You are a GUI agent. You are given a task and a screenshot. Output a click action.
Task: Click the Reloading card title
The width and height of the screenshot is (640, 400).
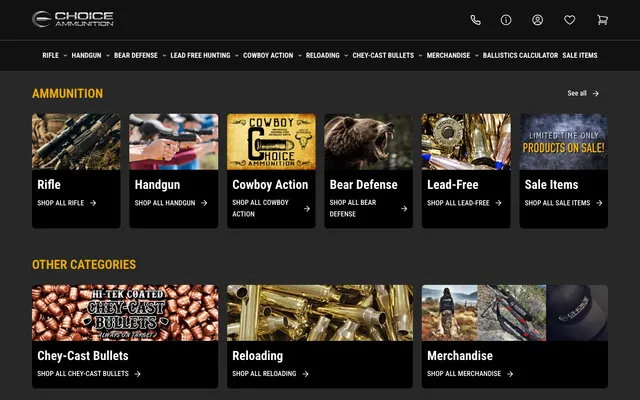tap(258, 356)
